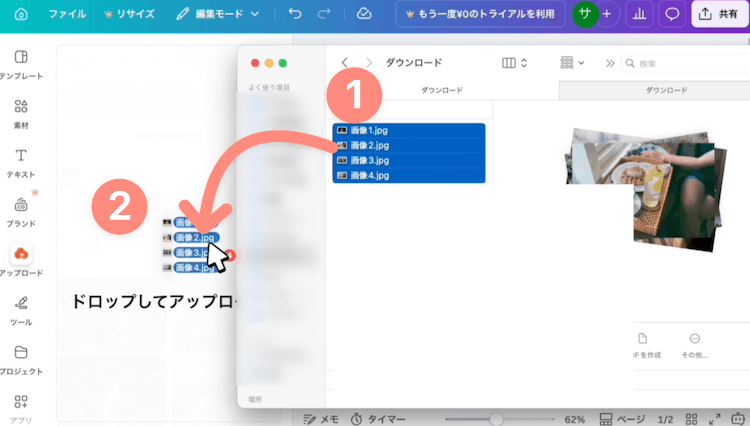The image size is (750, 426).
Task: Go forward in the Finder window
Action: 369,63
